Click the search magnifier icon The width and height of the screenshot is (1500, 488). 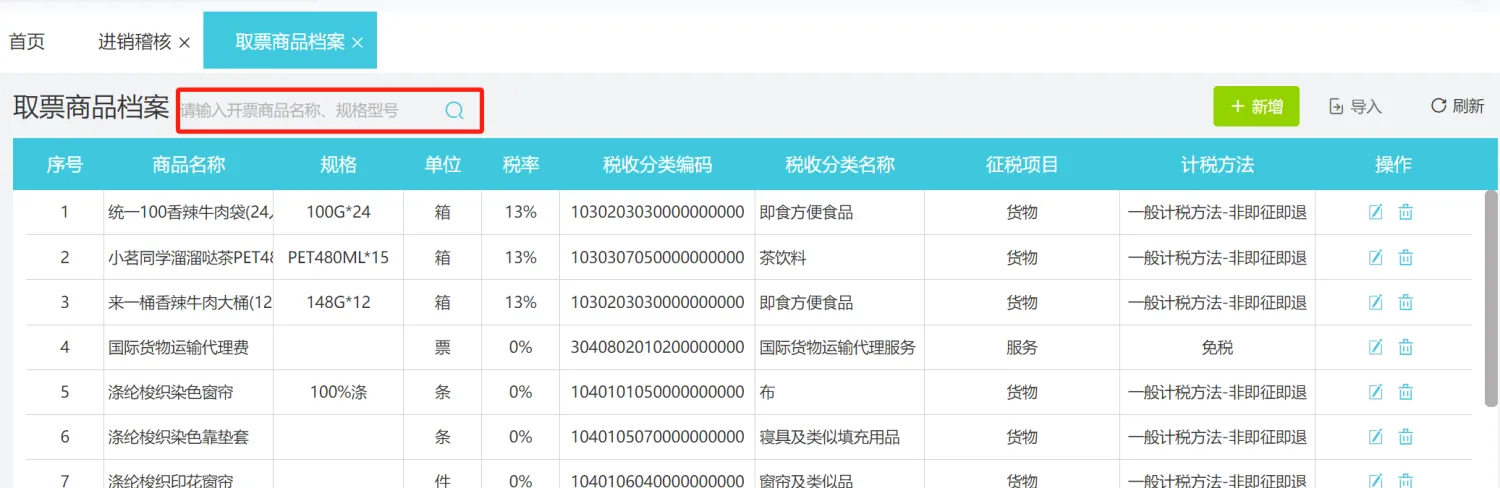(454, 110)
